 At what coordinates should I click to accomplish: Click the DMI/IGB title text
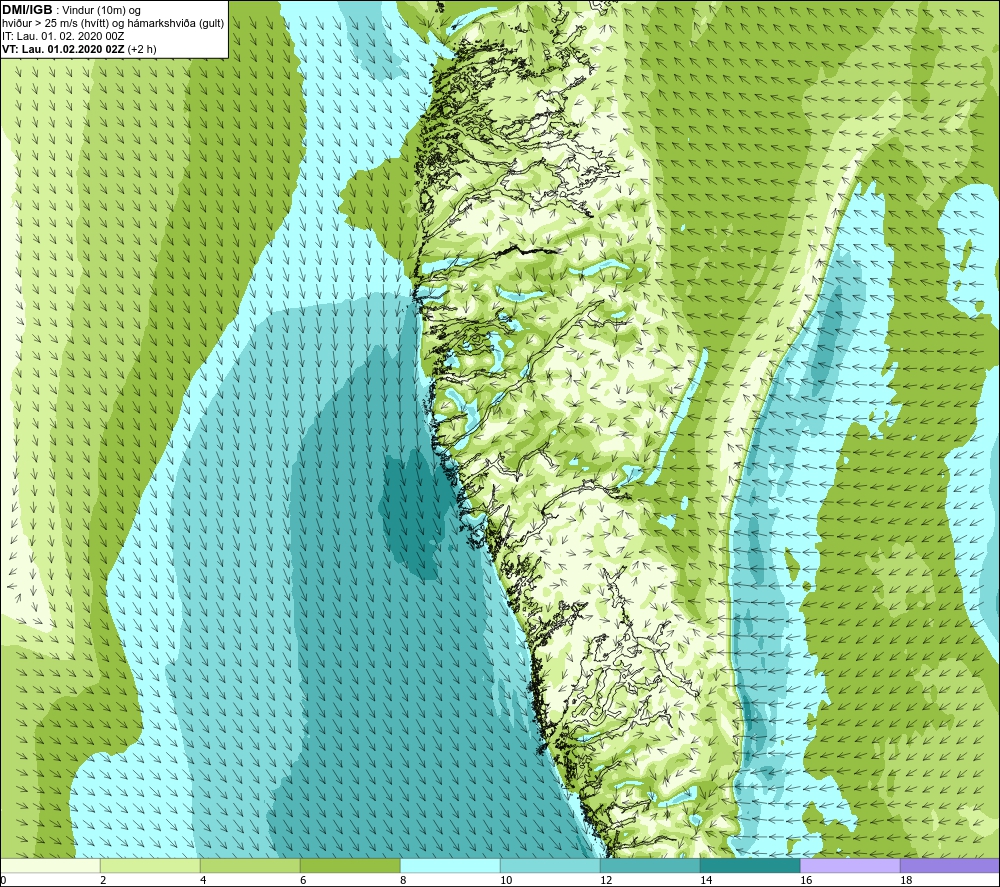pyautogui.click(x=27, y=10)
